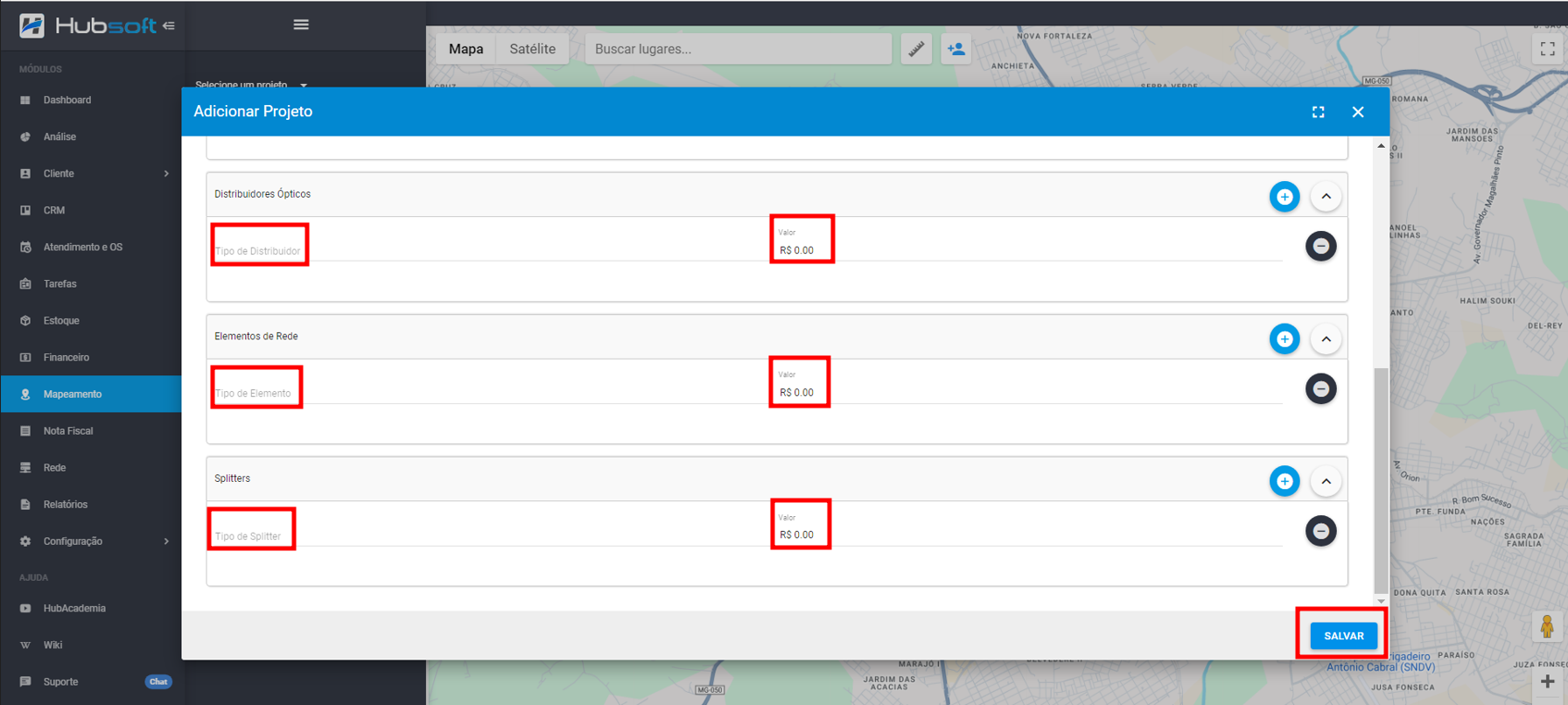Open the Tarefas menu item
The width and height of the screenshot is (1568, 705).
click(x=91, y=283)
